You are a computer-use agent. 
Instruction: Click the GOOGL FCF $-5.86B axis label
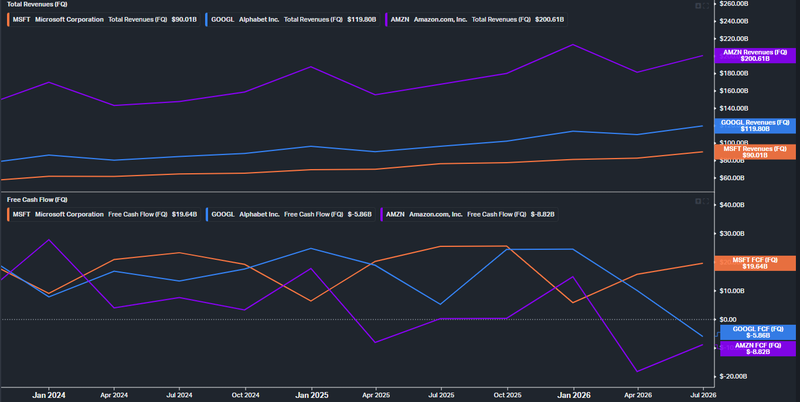[758, 332]
